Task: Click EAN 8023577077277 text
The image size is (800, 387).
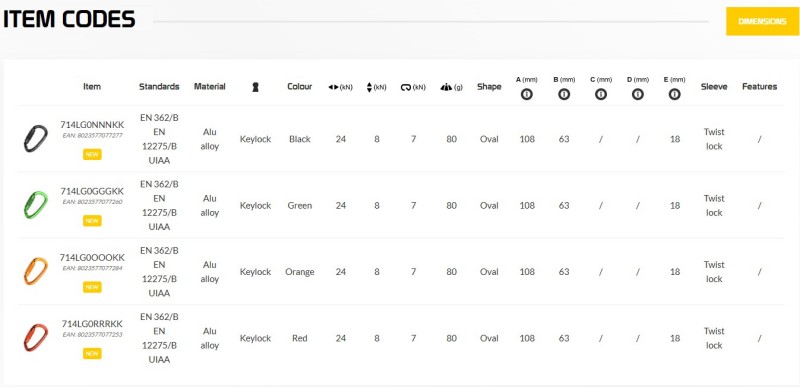Action: pyautogui.click(x=92, y=136)
